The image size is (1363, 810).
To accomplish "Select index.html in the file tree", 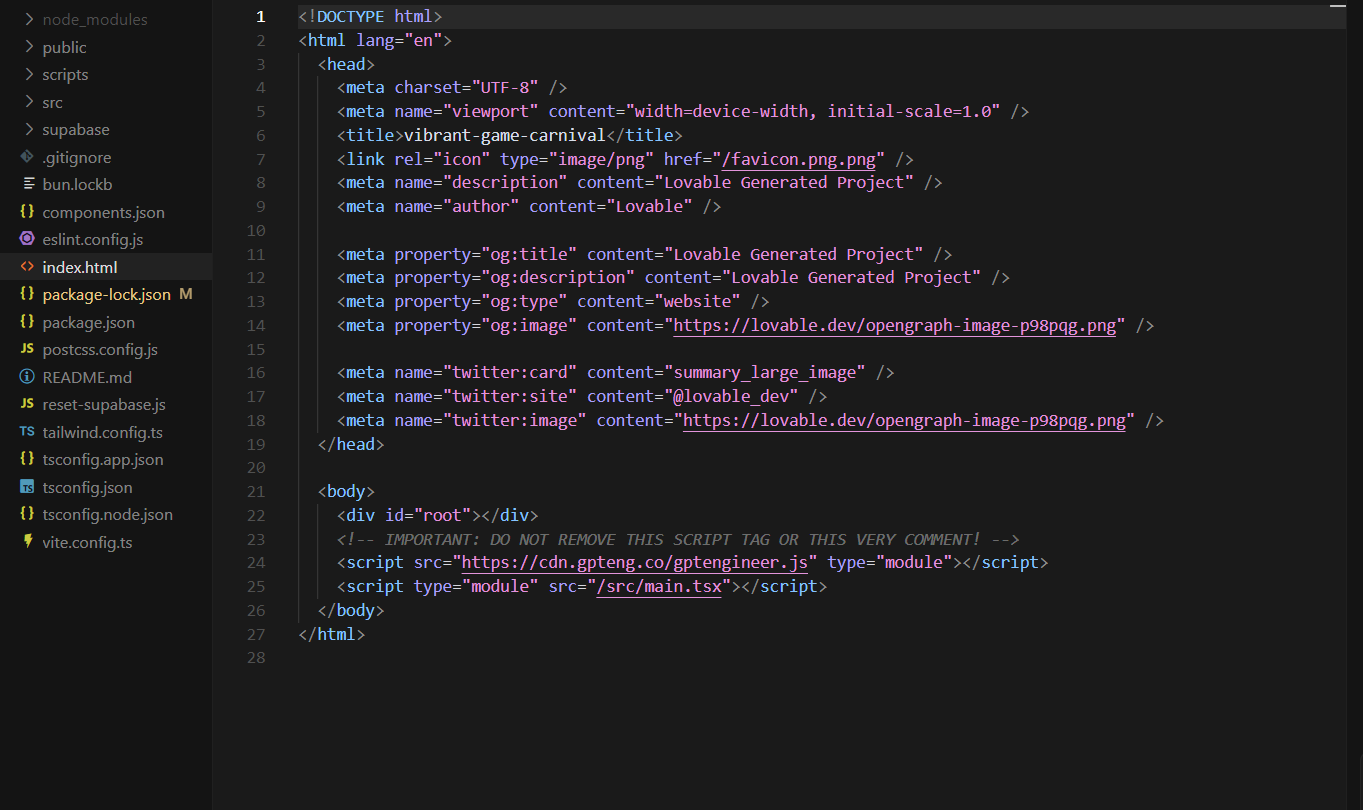I will pyautogui.click(x=80, y=267).
